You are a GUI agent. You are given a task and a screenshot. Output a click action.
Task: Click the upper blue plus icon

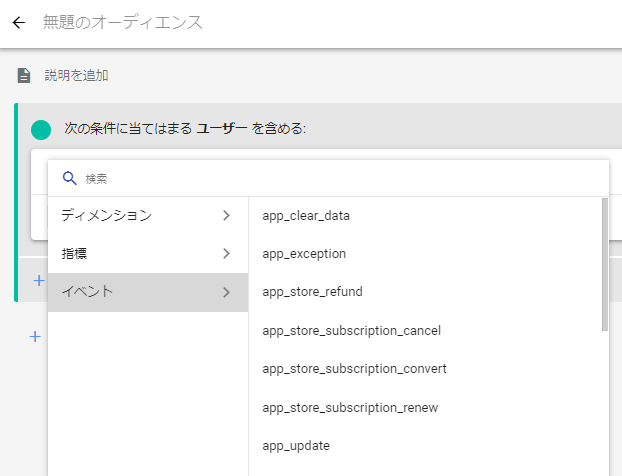pyautogui.click(x=39, y=281)
